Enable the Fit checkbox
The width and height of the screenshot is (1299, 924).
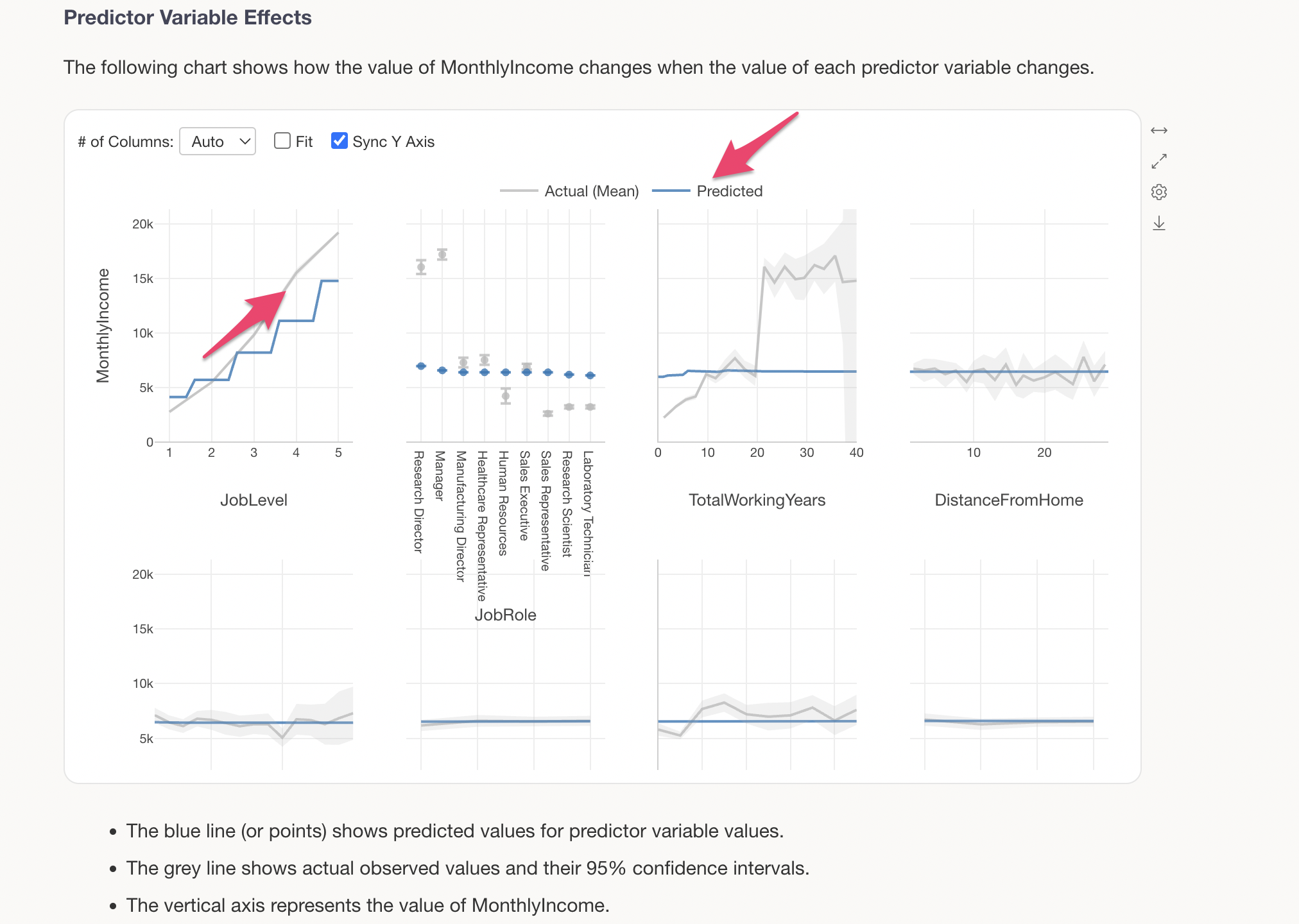[x=282, y=141]
